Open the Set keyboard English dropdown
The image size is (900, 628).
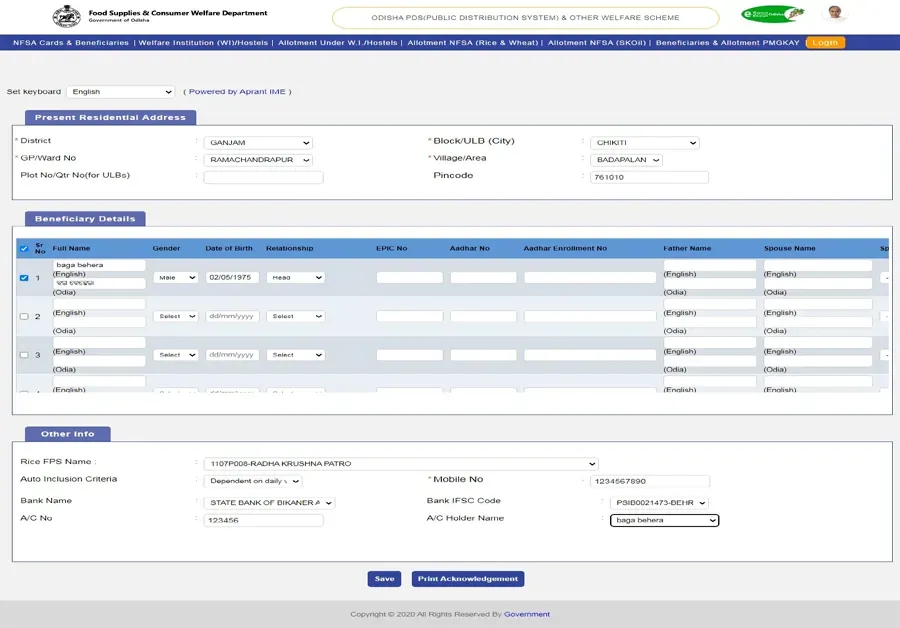pos(121,92)
